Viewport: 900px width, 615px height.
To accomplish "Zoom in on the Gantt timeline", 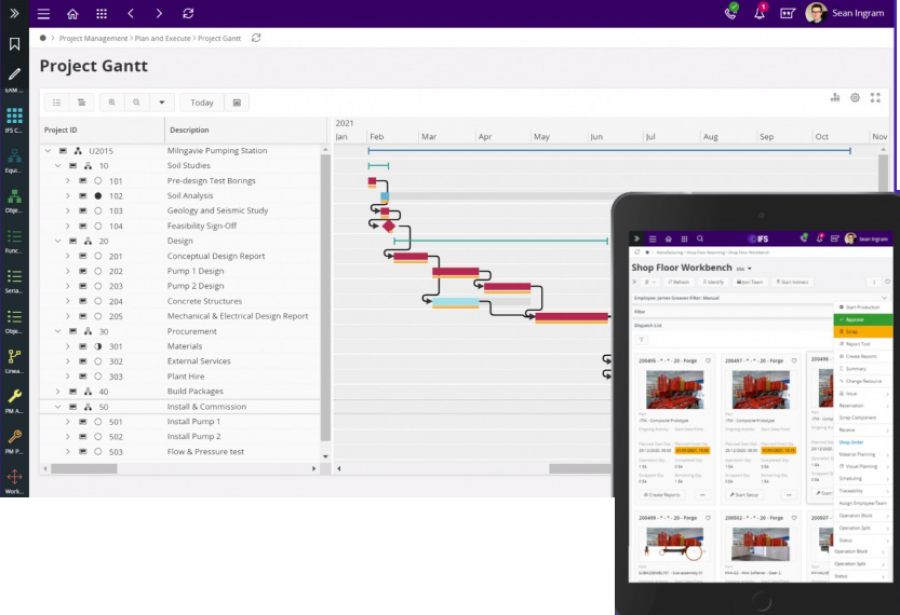I will (112, 102).
